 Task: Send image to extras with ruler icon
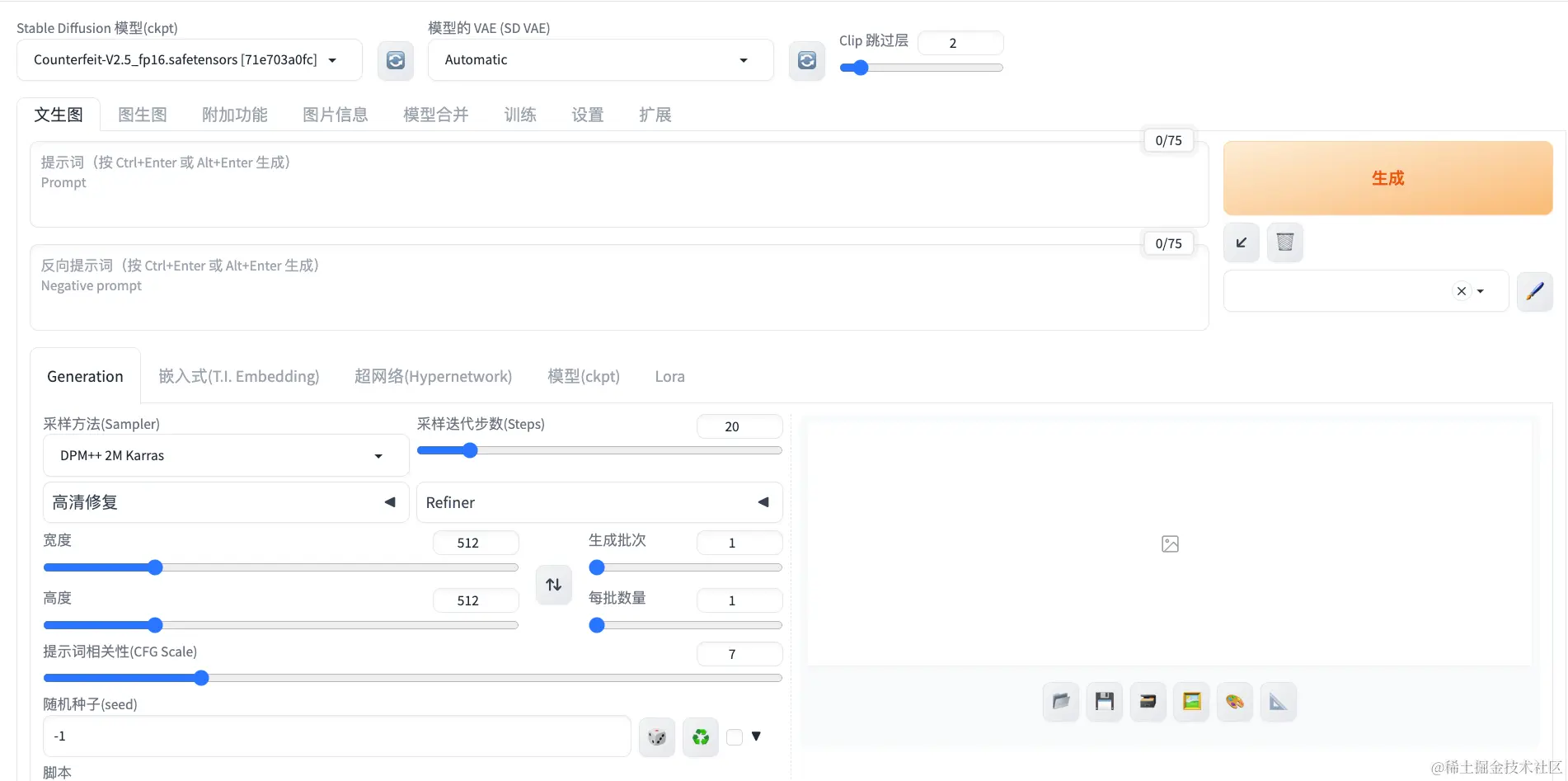coord(1279,702)
